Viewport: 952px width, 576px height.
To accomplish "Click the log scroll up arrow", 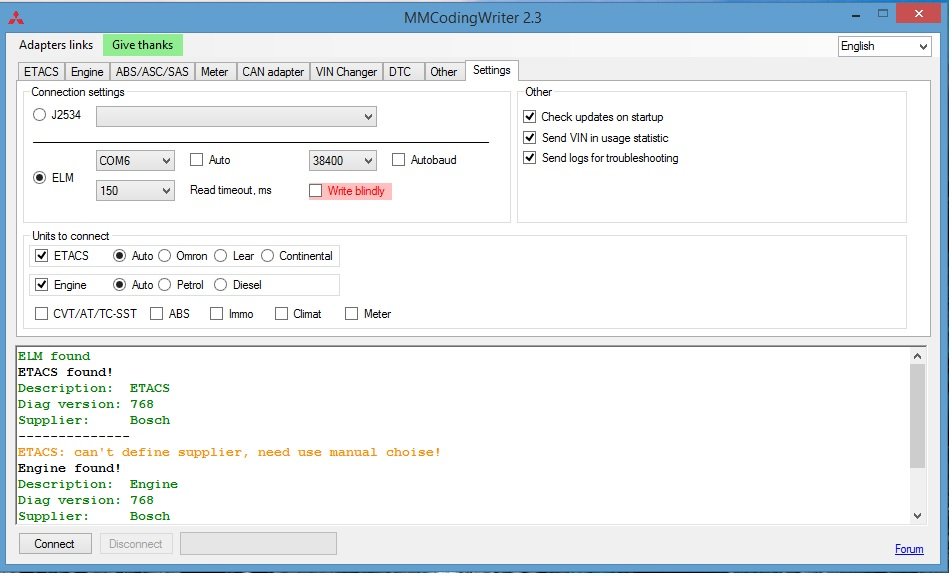I will coord(917,356).
